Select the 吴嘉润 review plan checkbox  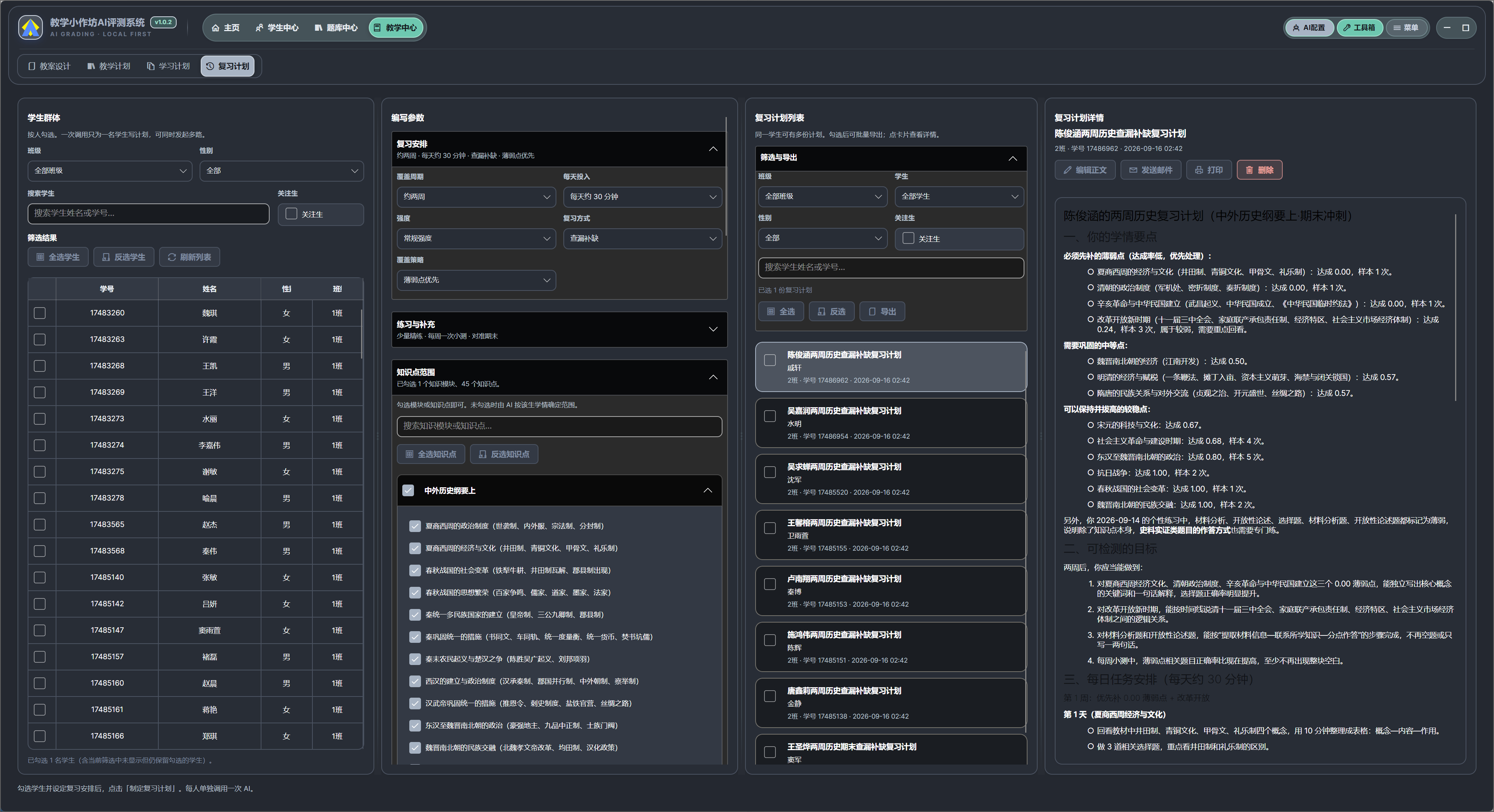pos(770,416)
